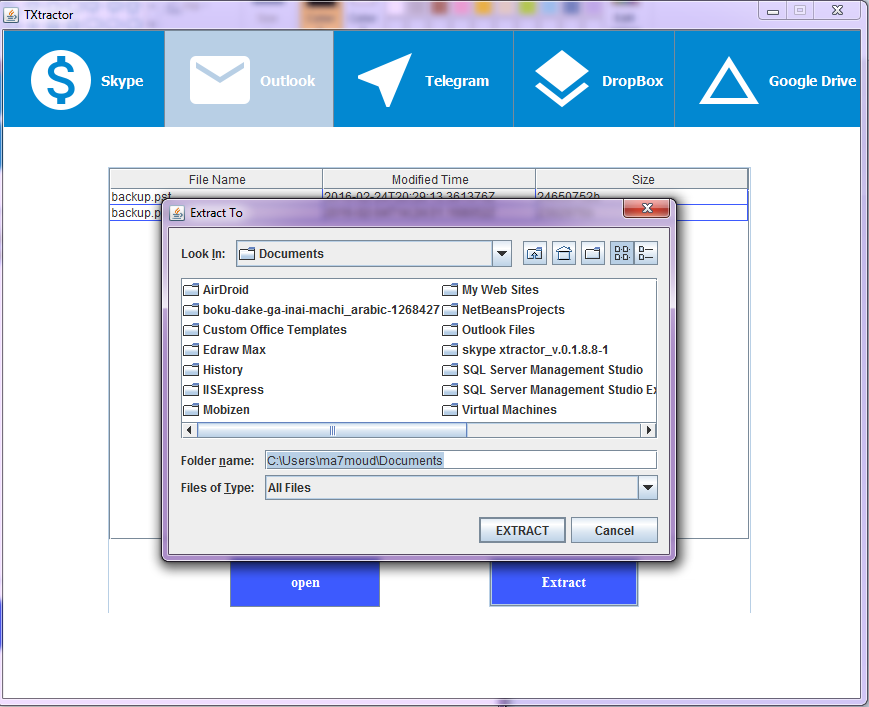
Task: Click the Java icon in Extract To title bar
Action: point(177,213)
